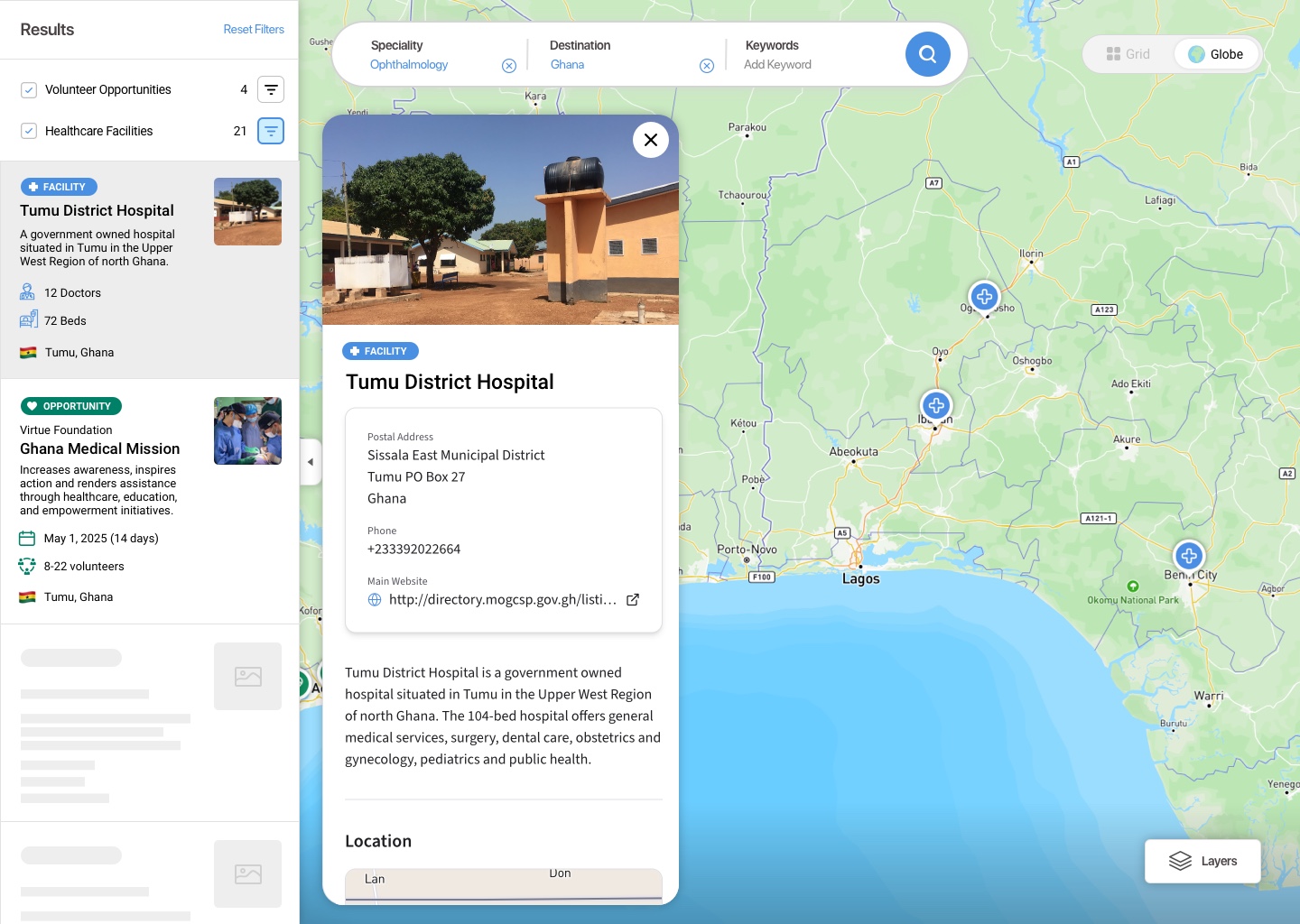Screen dimensions: 1300x924
Task: Click Reset Filters link
Action: click(254, 30)
